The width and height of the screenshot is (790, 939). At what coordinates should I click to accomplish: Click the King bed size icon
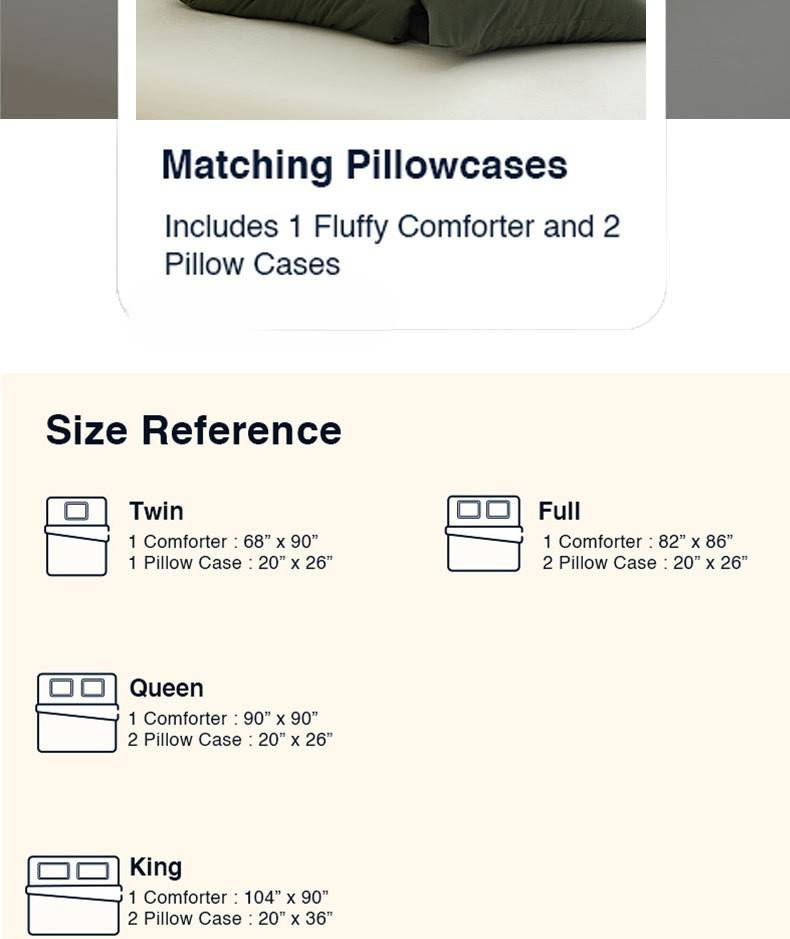pos(73,894)
